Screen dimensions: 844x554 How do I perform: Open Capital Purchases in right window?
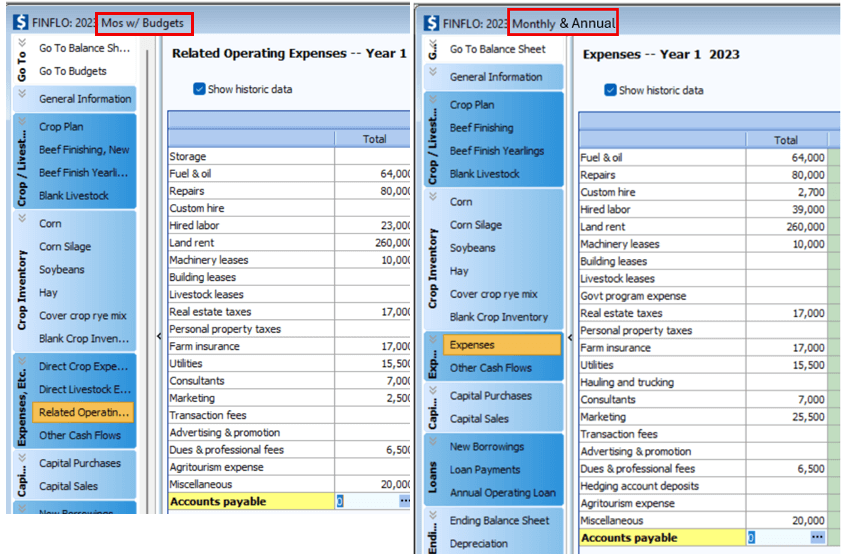[490, 396]
